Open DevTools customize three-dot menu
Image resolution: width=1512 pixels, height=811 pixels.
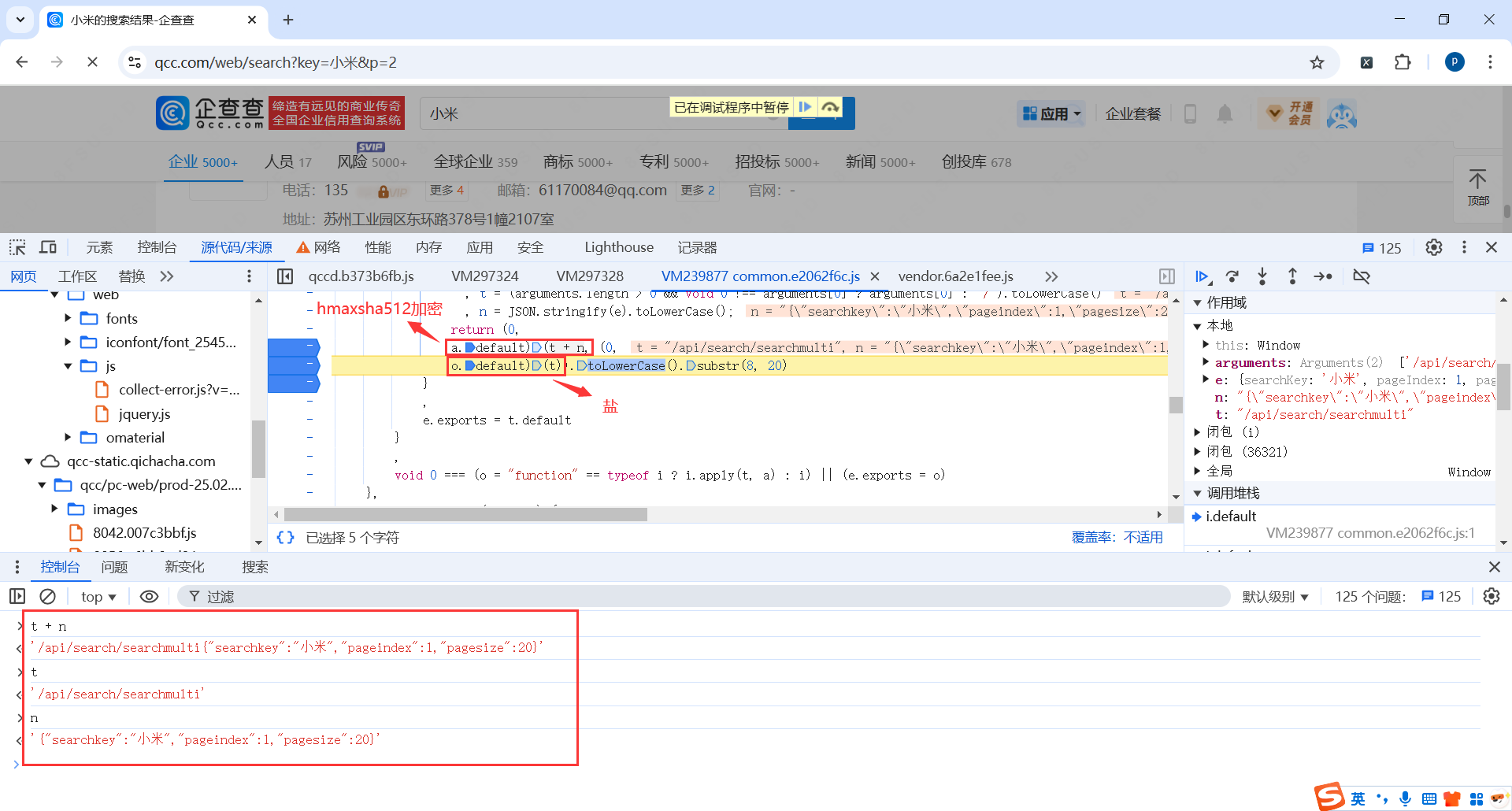[1464, 247]
